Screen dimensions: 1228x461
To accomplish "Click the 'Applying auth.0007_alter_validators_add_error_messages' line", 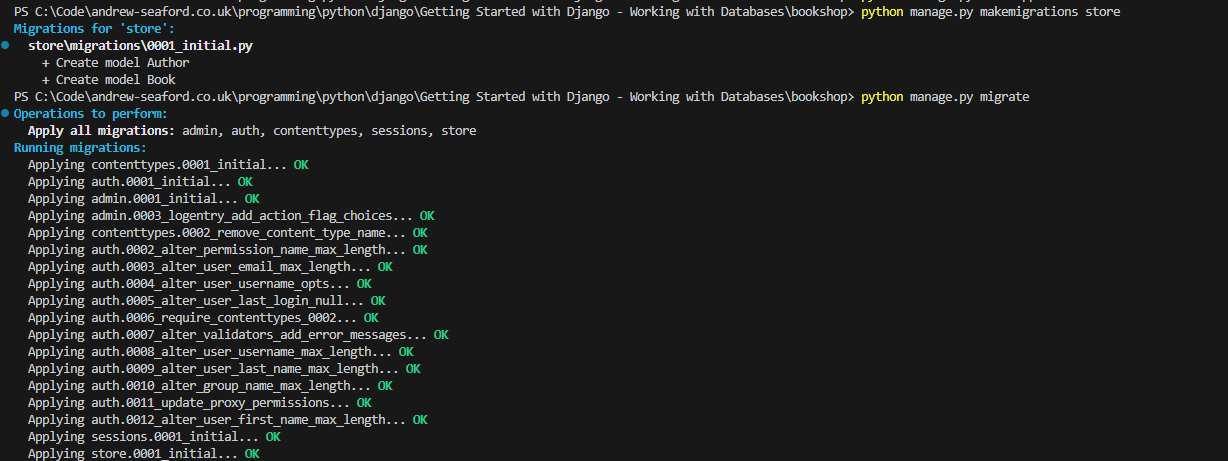I will pos(227,335).
